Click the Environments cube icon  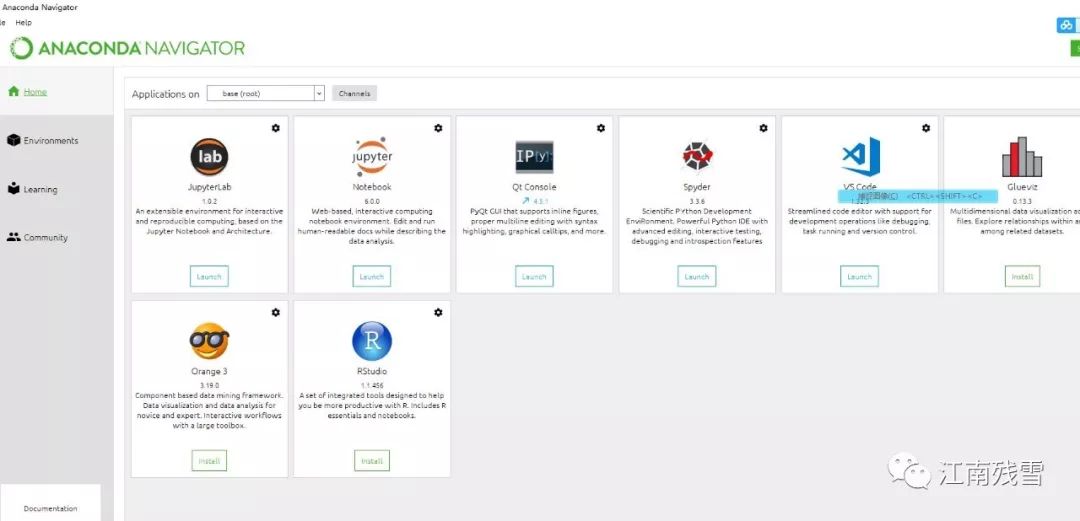(14, 140)
